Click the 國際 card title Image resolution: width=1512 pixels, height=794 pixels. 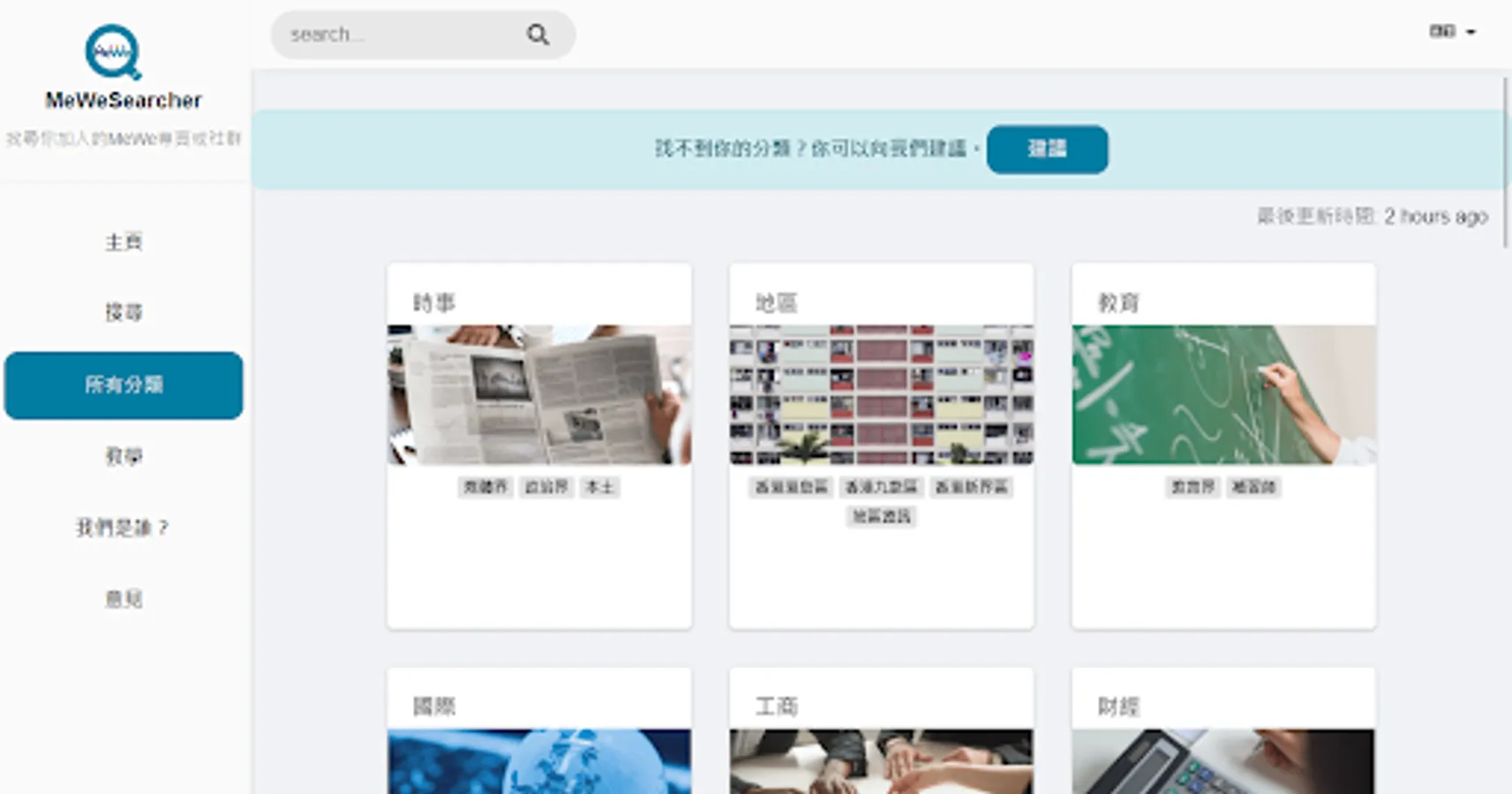click(434, 707)
